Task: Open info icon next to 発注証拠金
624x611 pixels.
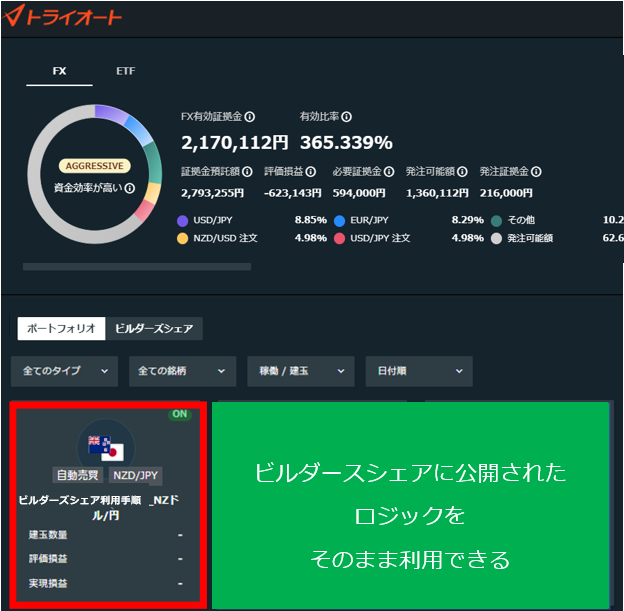Action: coord(536,172)
